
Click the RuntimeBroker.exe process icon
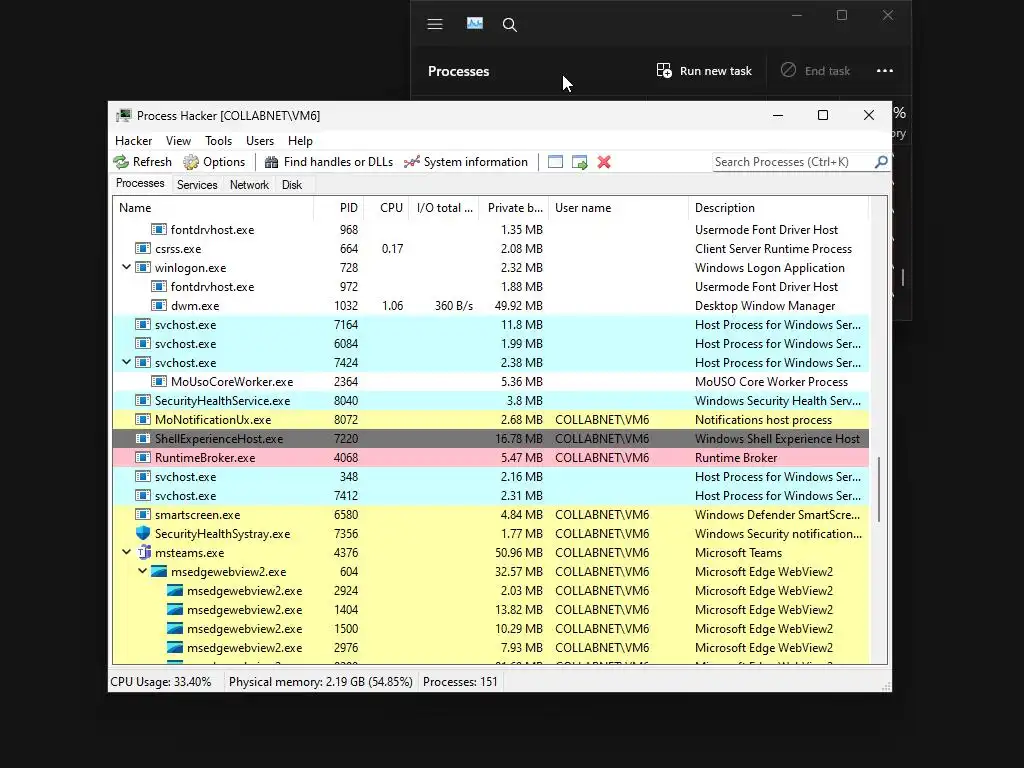(143, 458)
